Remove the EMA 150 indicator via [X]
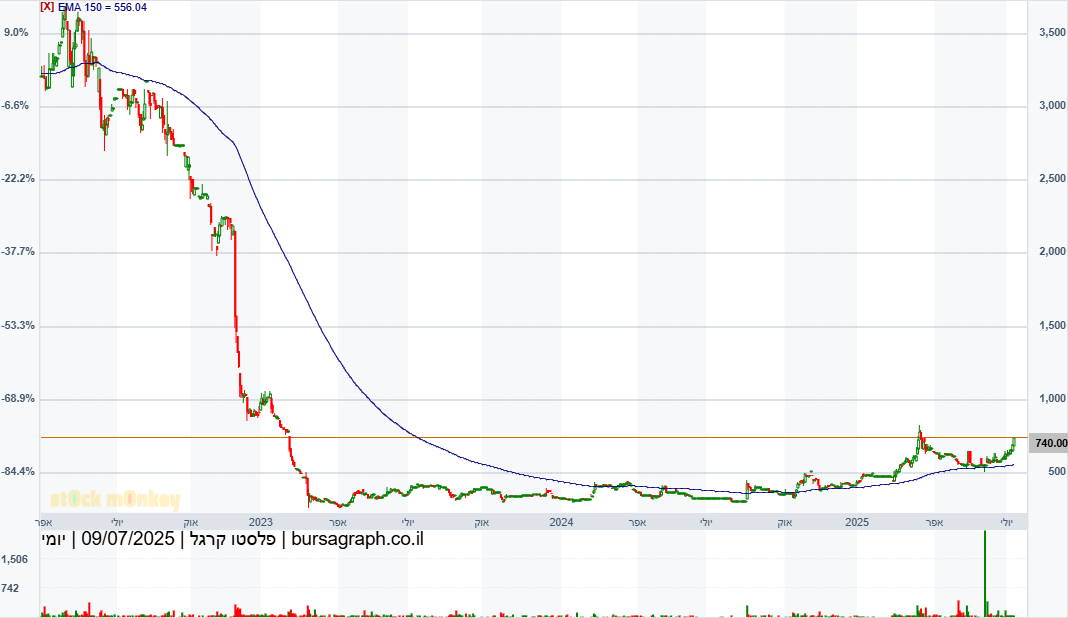Screen dimensions: 1068x618 (x=47, y=7)
